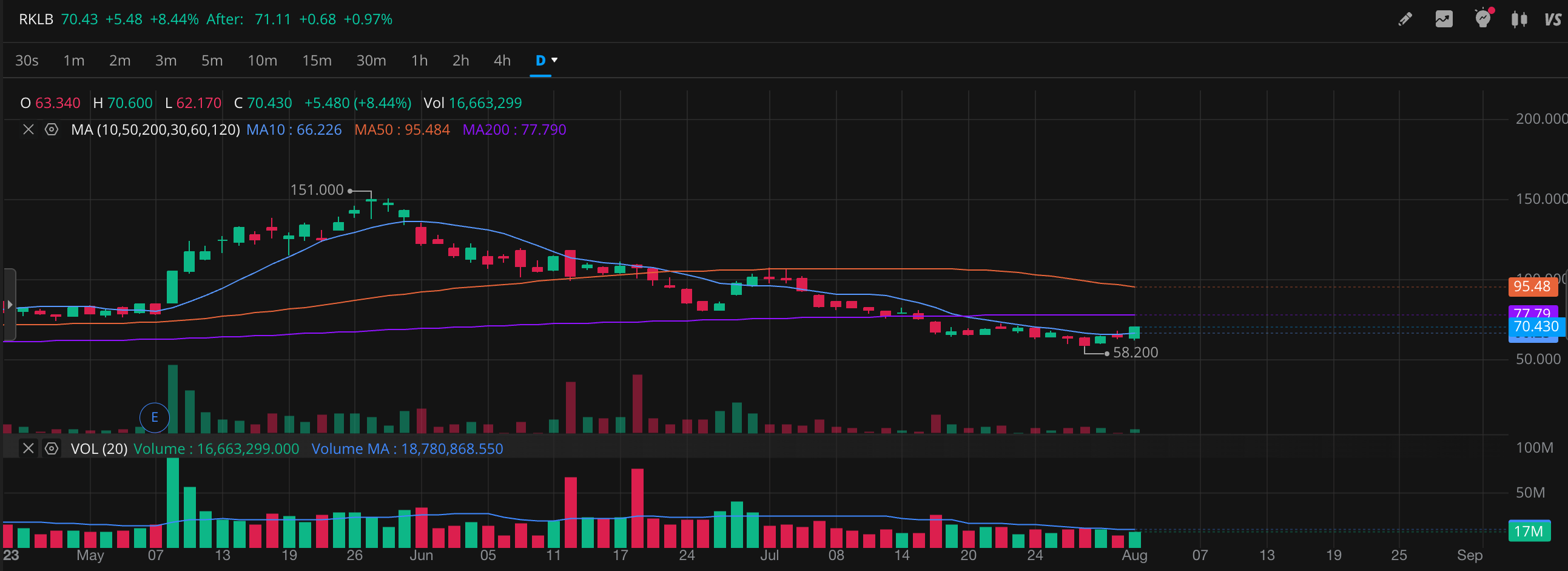Viewport: 1568px width, 571px height.
Task: Click the C 70.430 close value
Action: [x=263, y=103]
